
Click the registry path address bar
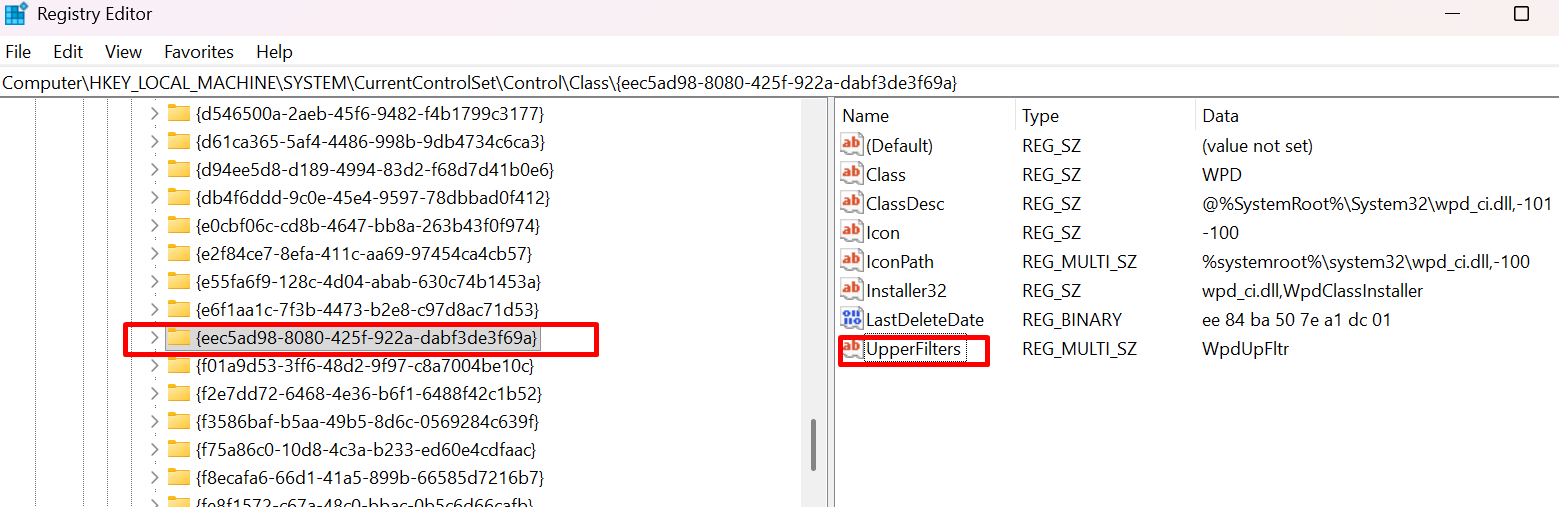pyautogui.click(x=700, y=83)
